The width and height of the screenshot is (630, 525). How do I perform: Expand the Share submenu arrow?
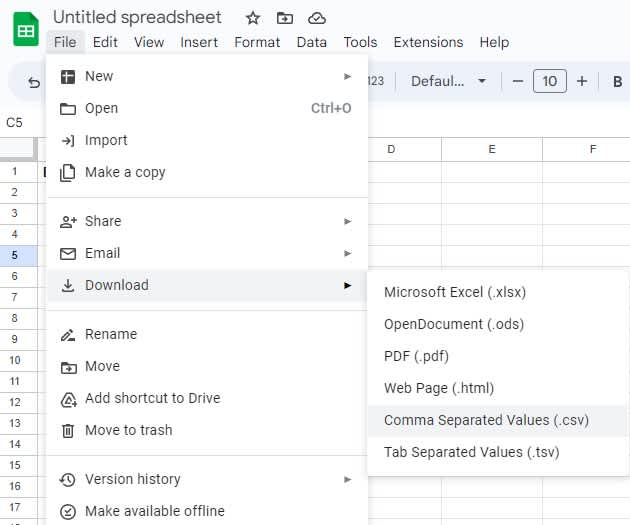point(348,221)
